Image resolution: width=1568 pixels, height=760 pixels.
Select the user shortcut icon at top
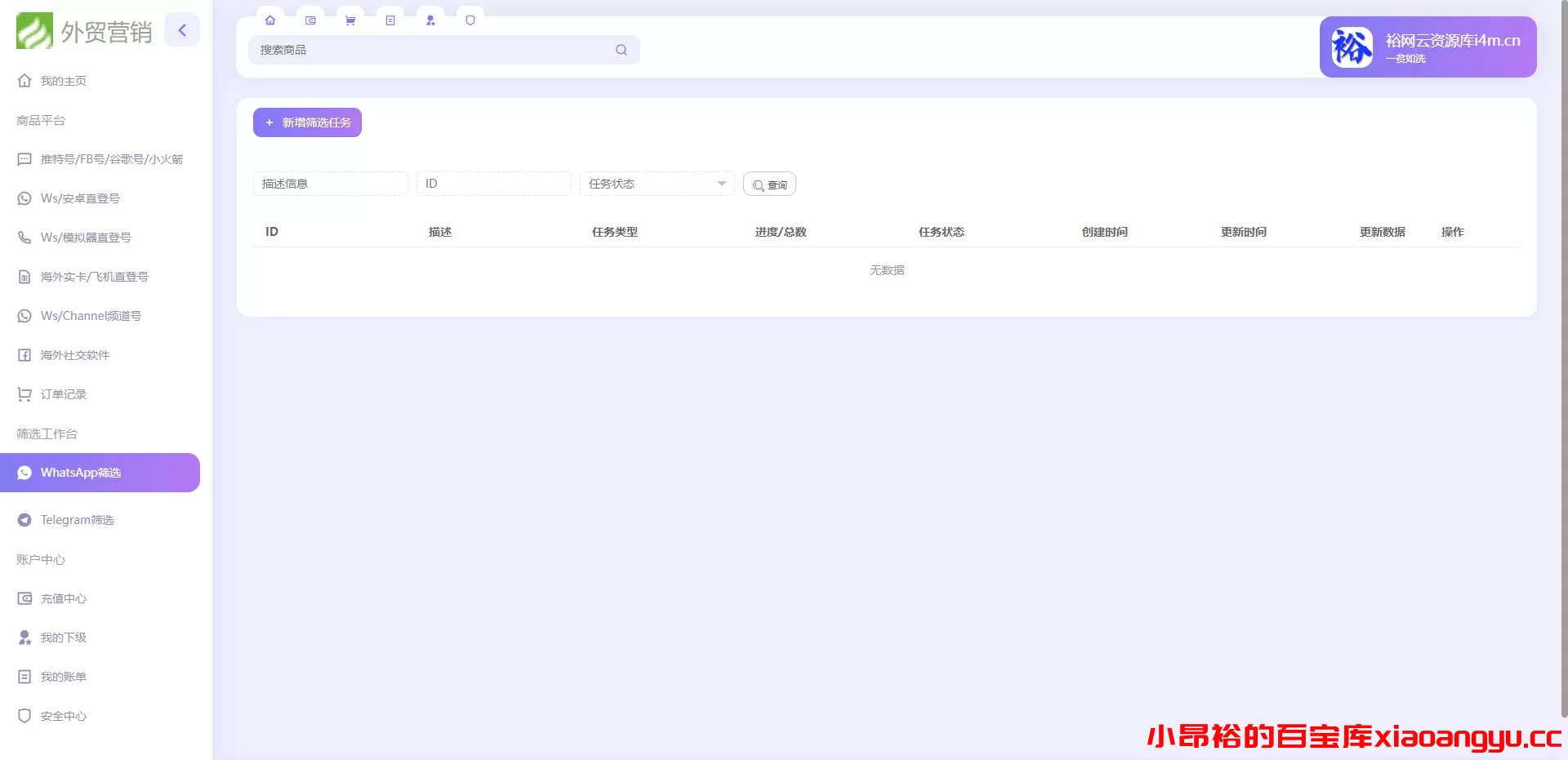pyautogui.click(x=430, y=20)
